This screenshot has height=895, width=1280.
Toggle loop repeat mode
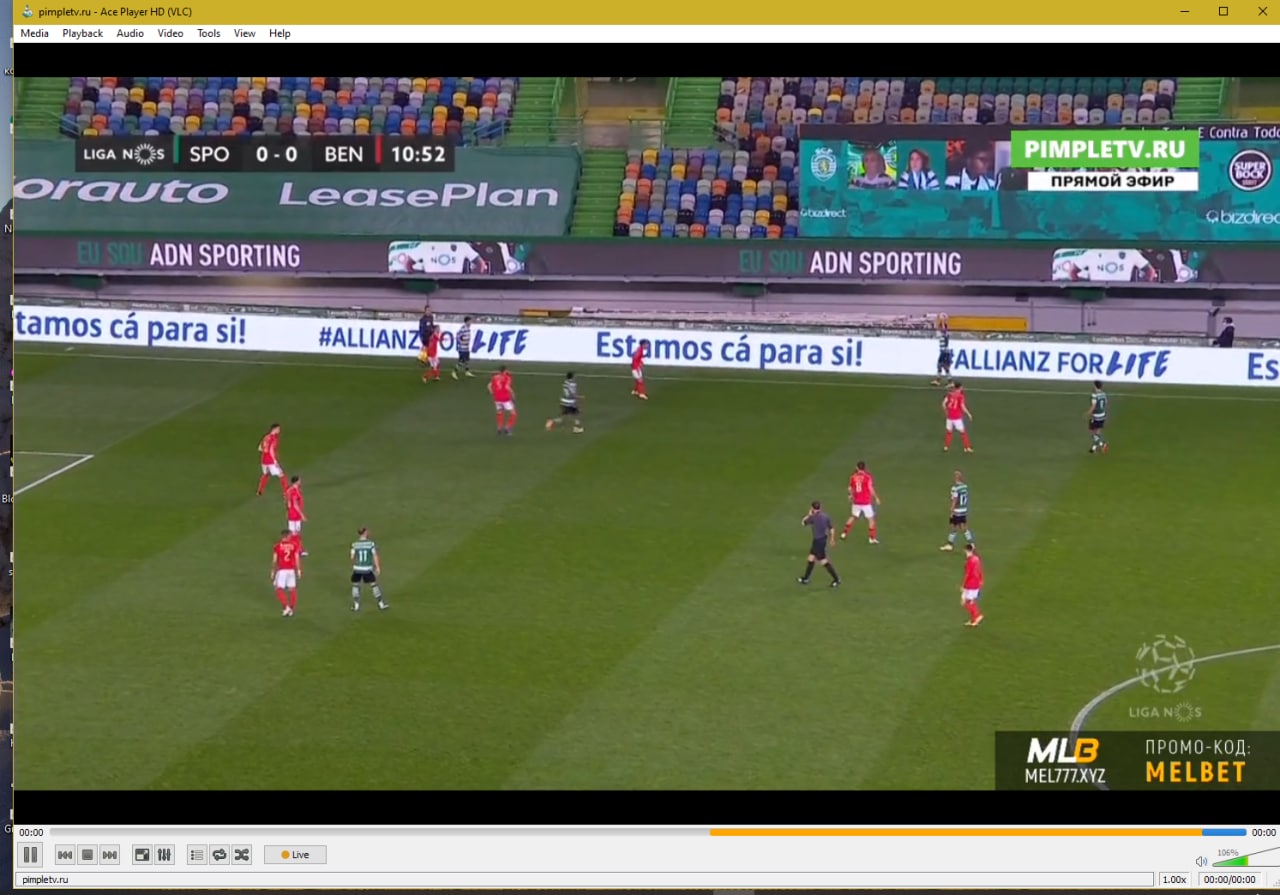pyautogui.click(x=219, y=855)
